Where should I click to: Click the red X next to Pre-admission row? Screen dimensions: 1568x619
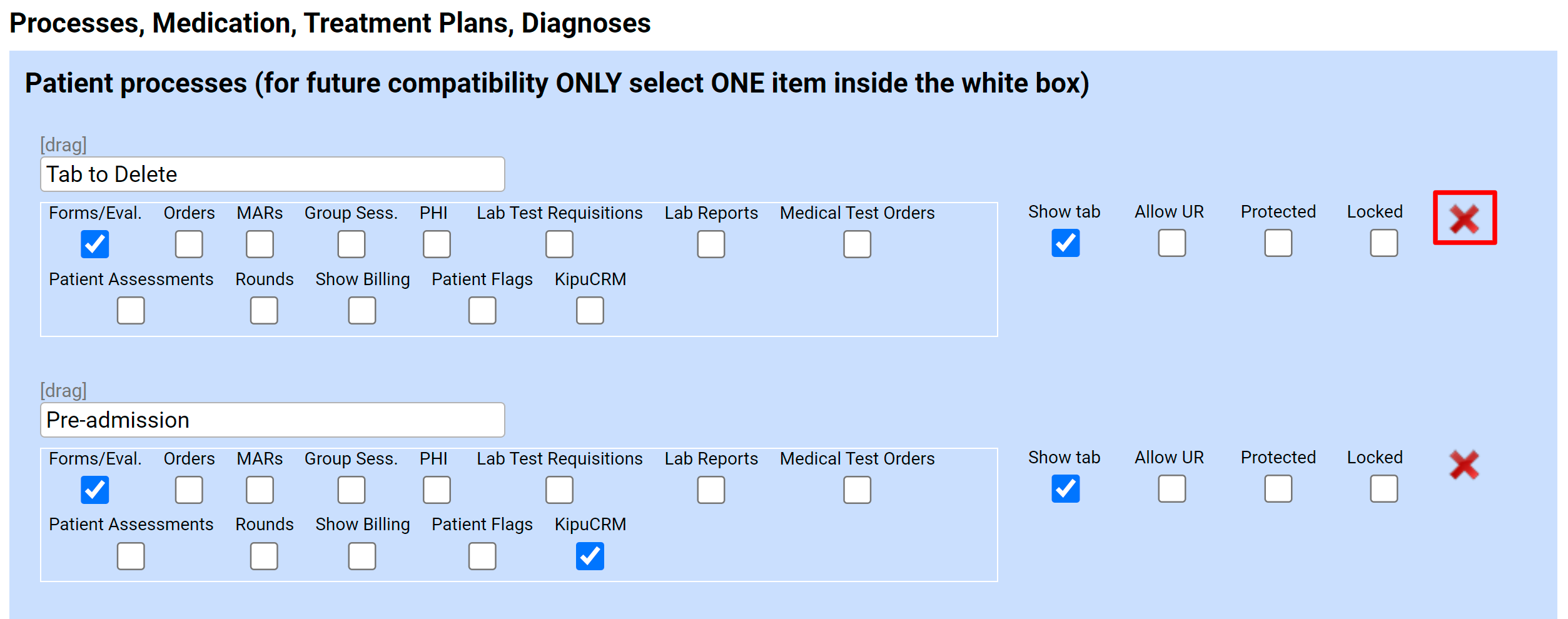pos(1465,465)
